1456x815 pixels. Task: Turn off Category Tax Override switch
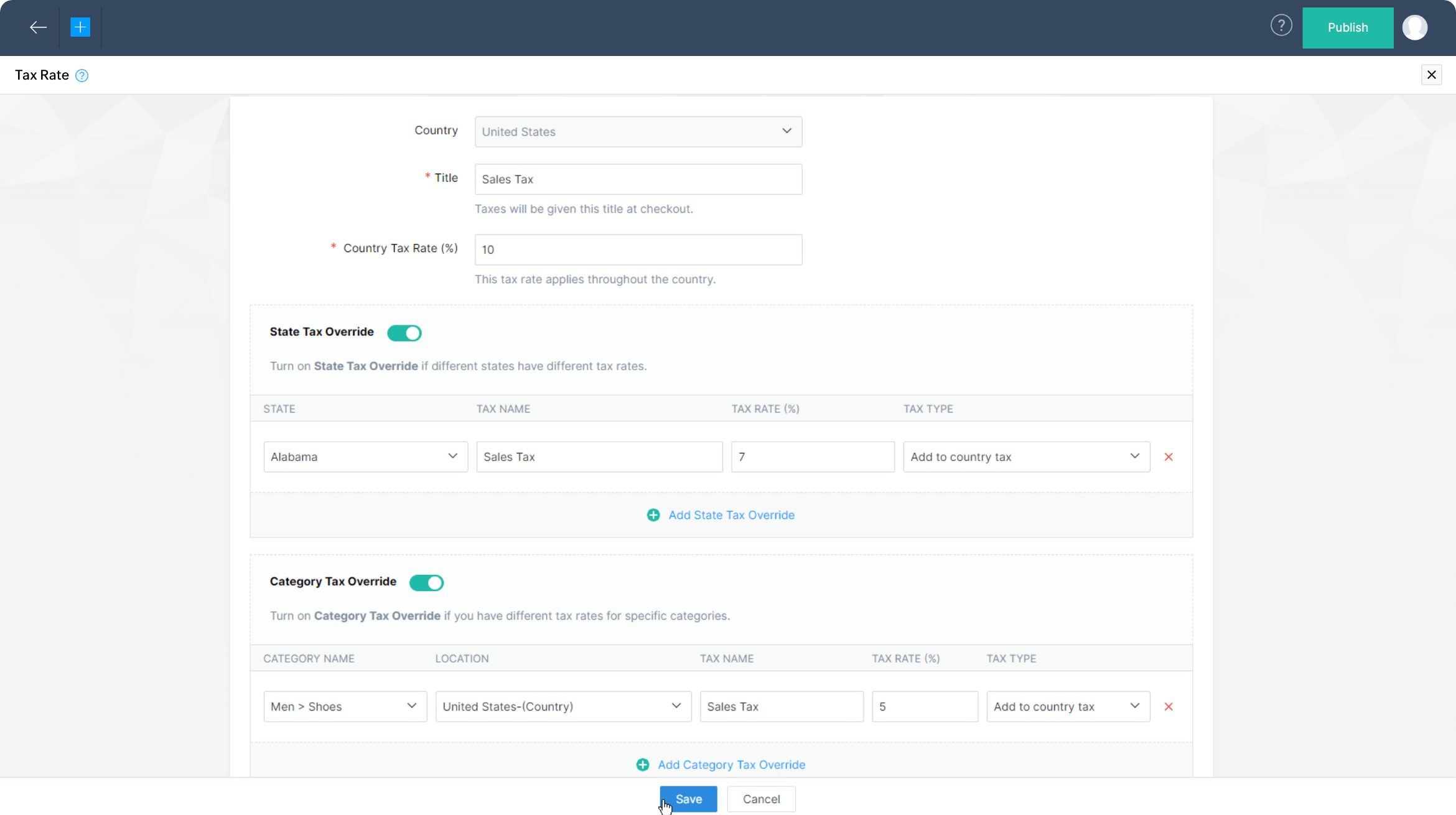pyautogui.click(x=426, y=583)
